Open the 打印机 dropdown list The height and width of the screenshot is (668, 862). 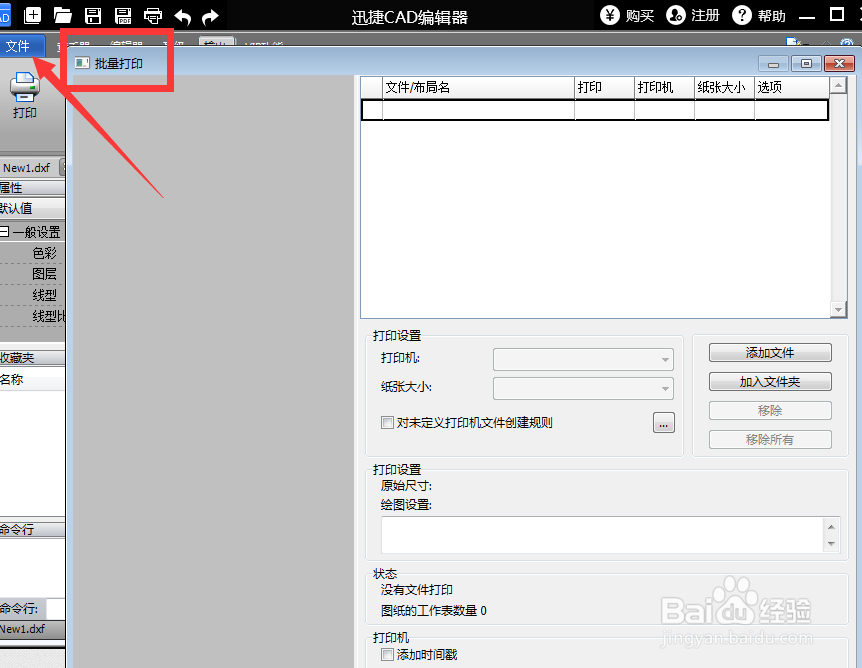[x=583, y=360]
